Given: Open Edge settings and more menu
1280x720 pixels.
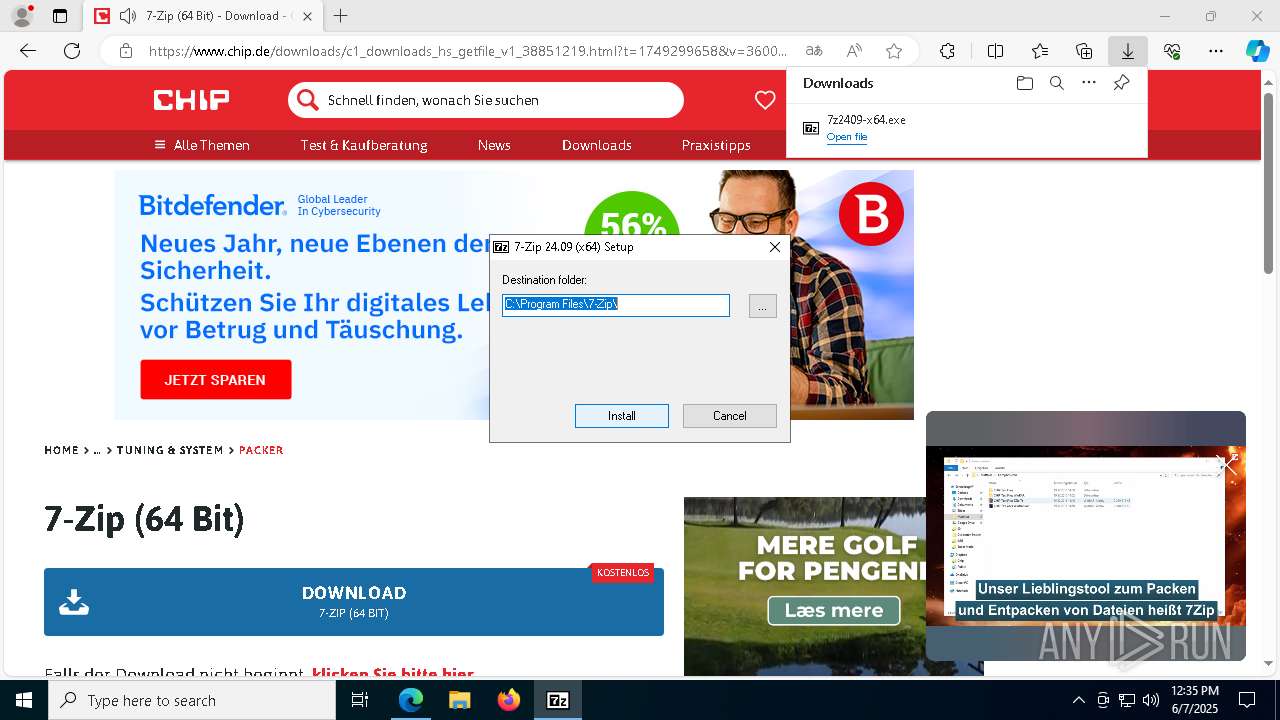Looking at the screenshot, I should [1216, 51].
